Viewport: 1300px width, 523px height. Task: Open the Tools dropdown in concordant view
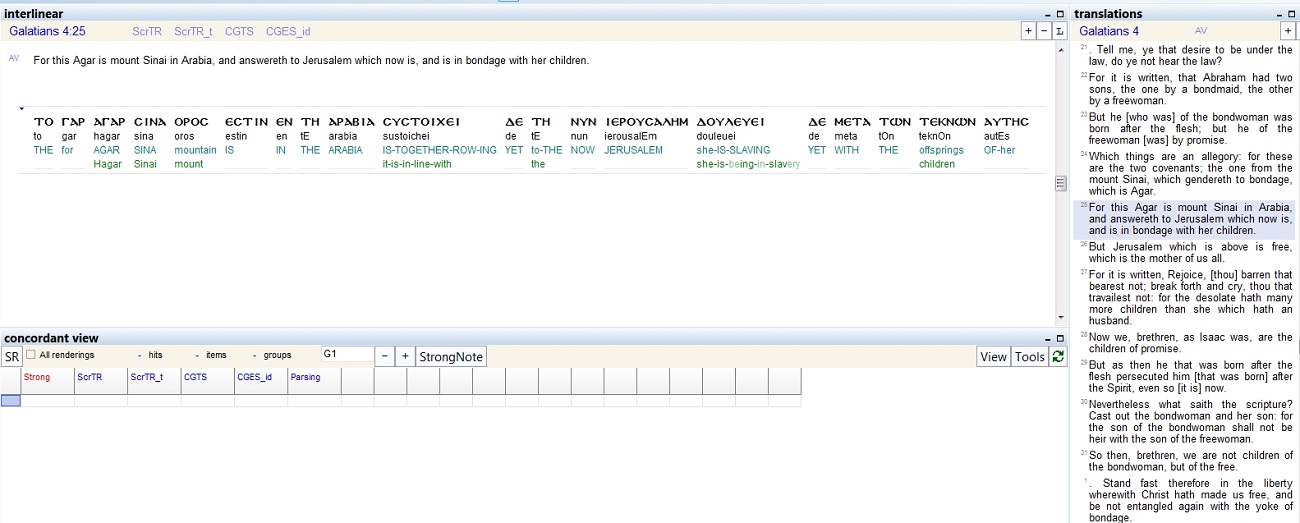(1029, 357)
